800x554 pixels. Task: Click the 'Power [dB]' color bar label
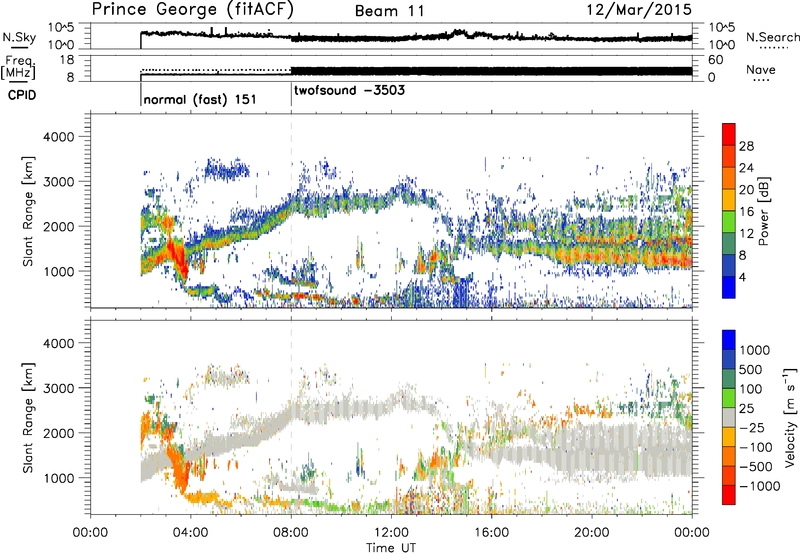coord(763,211)
